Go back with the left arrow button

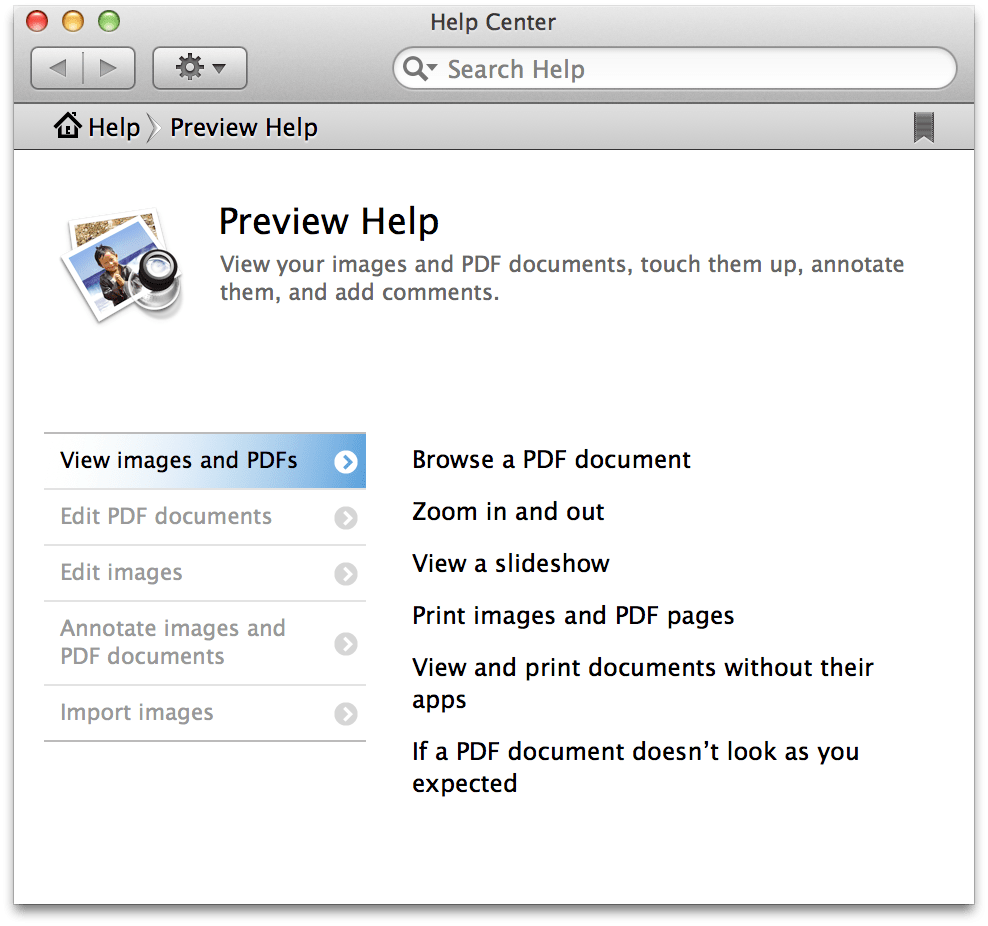(x=57, y=68)
